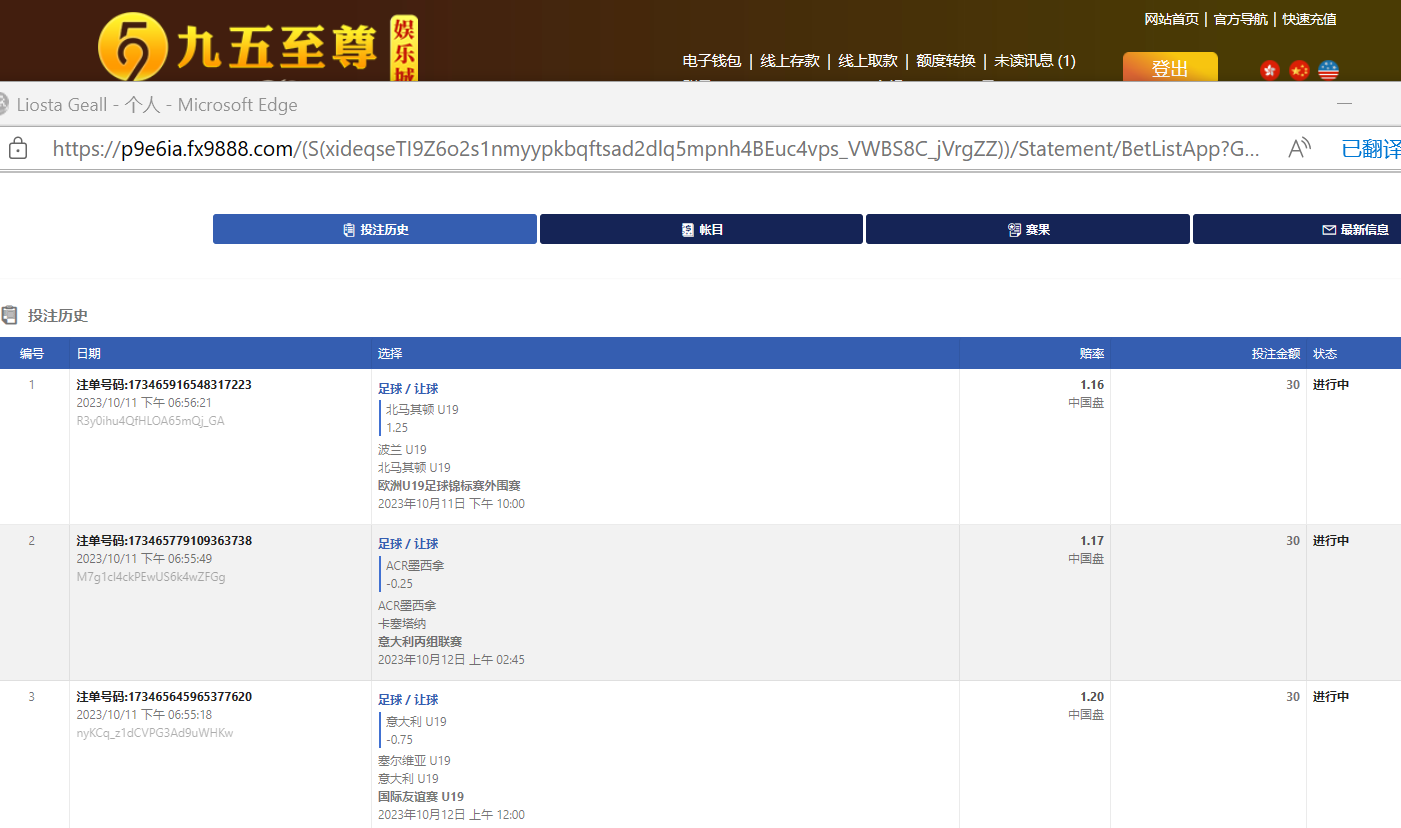
Task: Select the Hong Kong flag language icon
Action: 1270,70
